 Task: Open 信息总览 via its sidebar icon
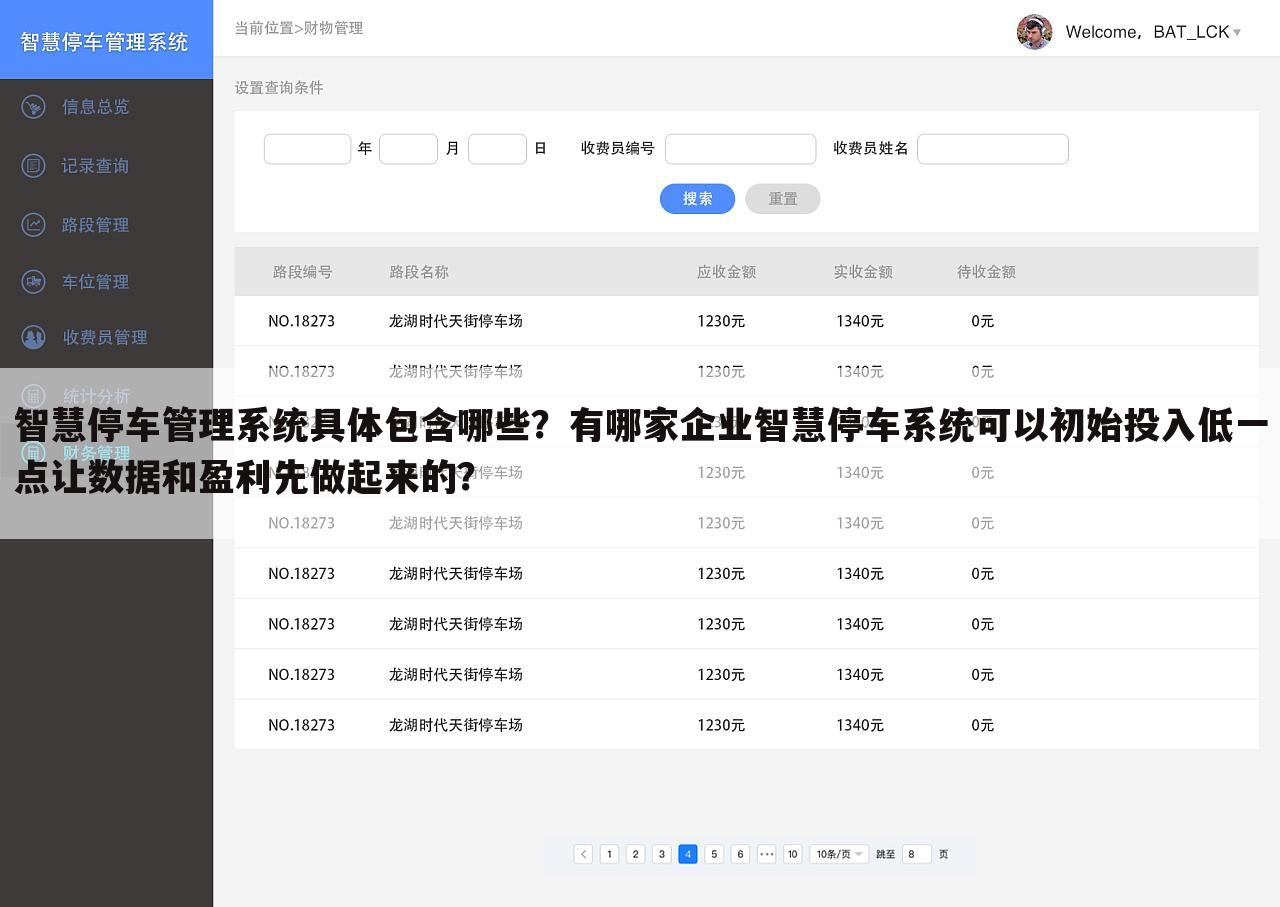(33, 106)
